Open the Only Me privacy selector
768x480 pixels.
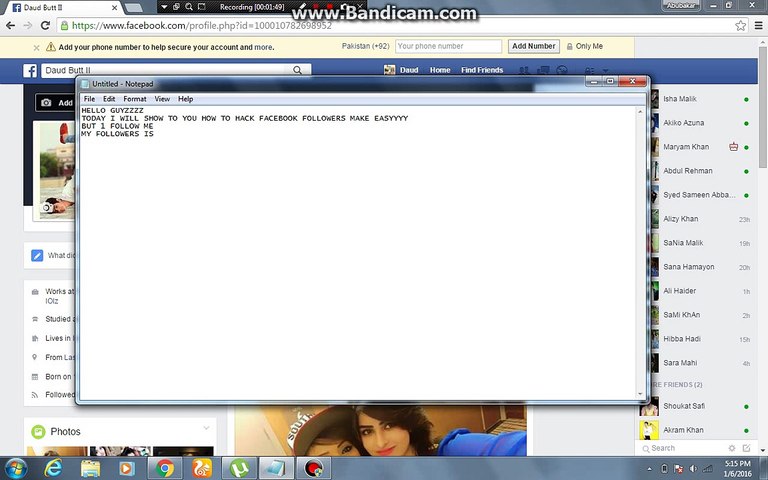[x=585, y=47]
